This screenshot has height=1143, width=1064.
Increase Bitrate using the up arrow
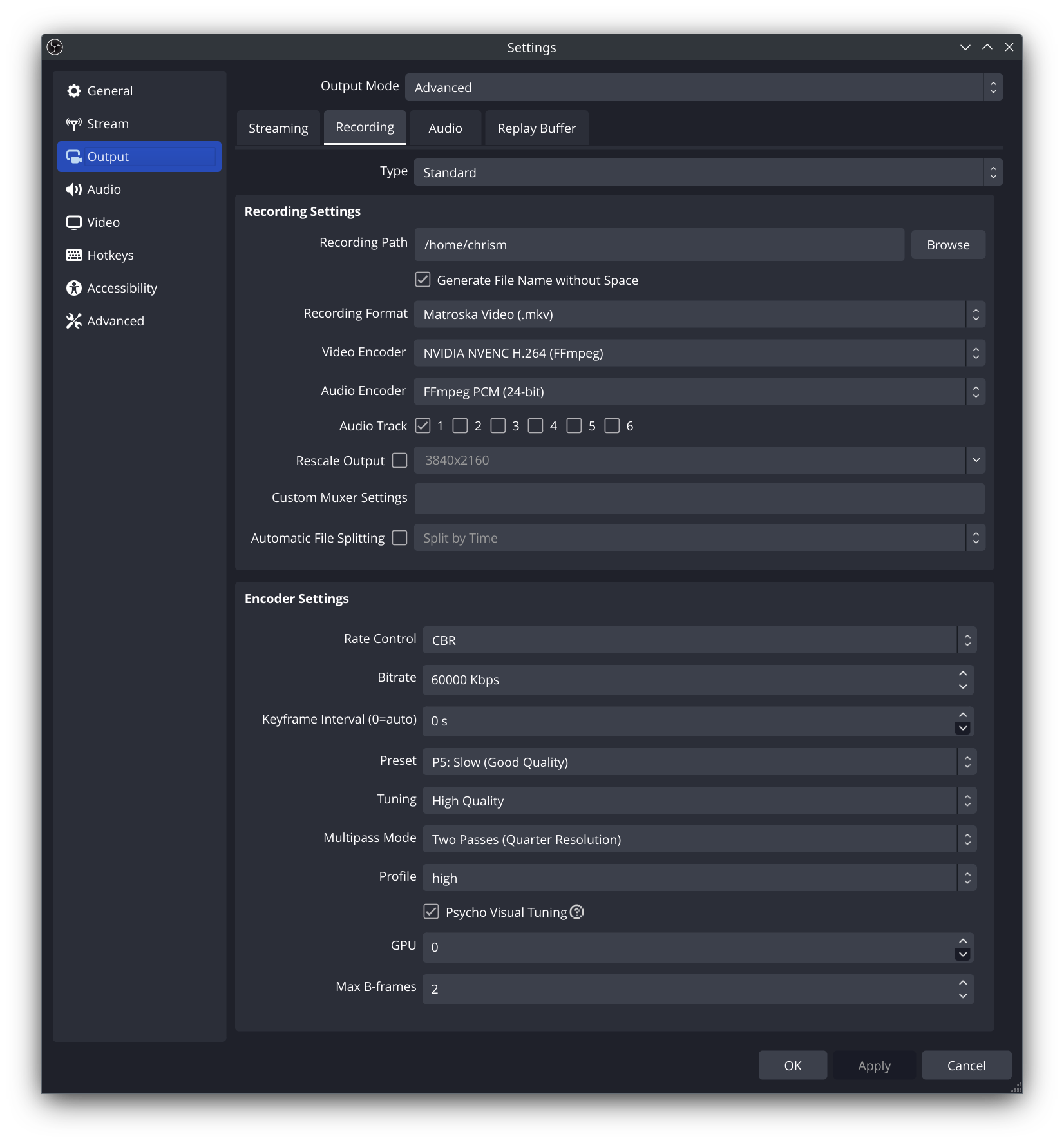[x=963, y=673]
